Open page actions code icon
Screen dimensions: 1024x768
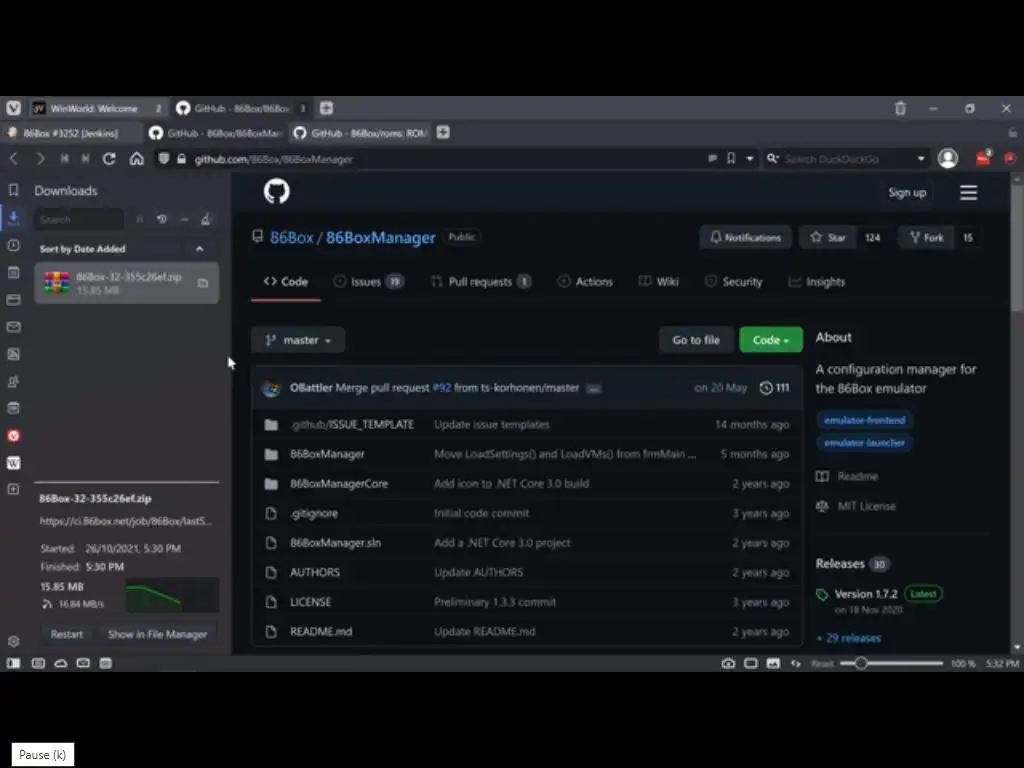pyautogui.click(x=795, y=663)
